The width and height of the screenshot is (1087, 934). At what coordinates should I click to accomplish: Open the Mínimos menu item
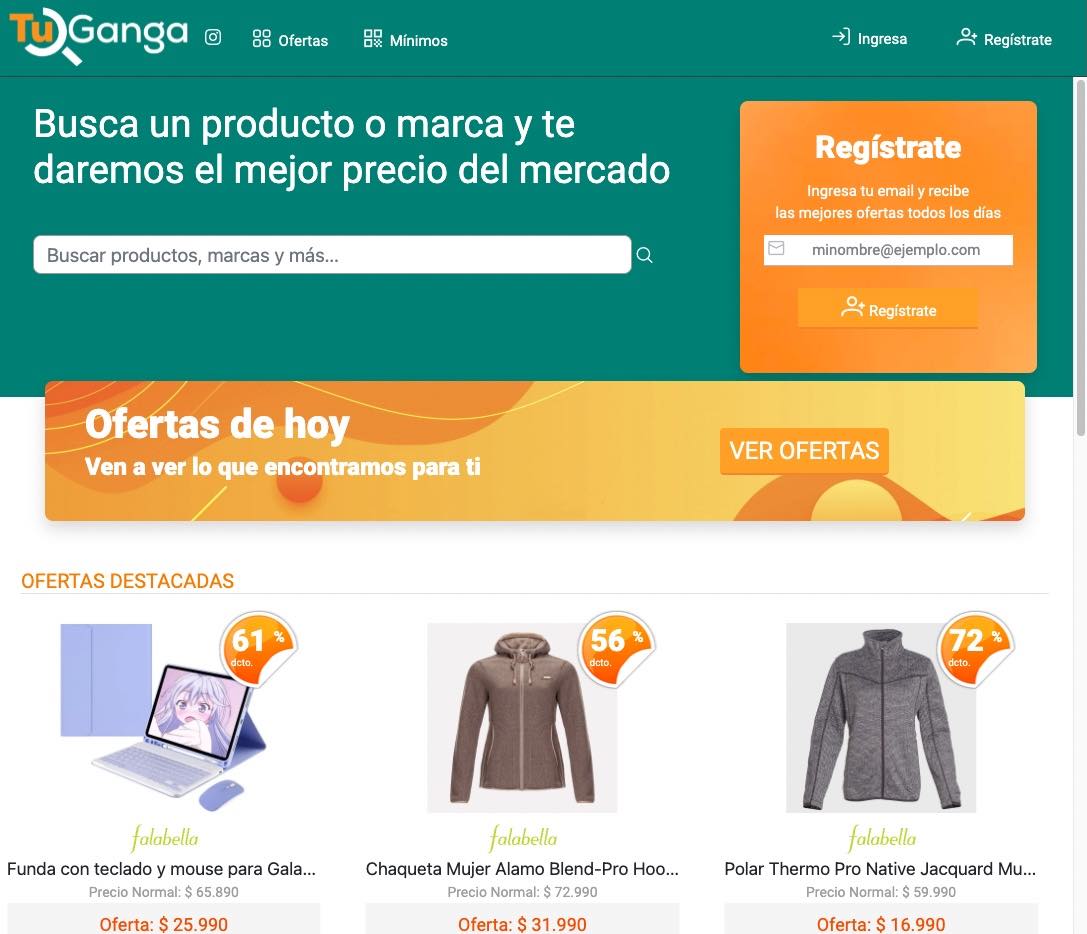tap(406, 40)
